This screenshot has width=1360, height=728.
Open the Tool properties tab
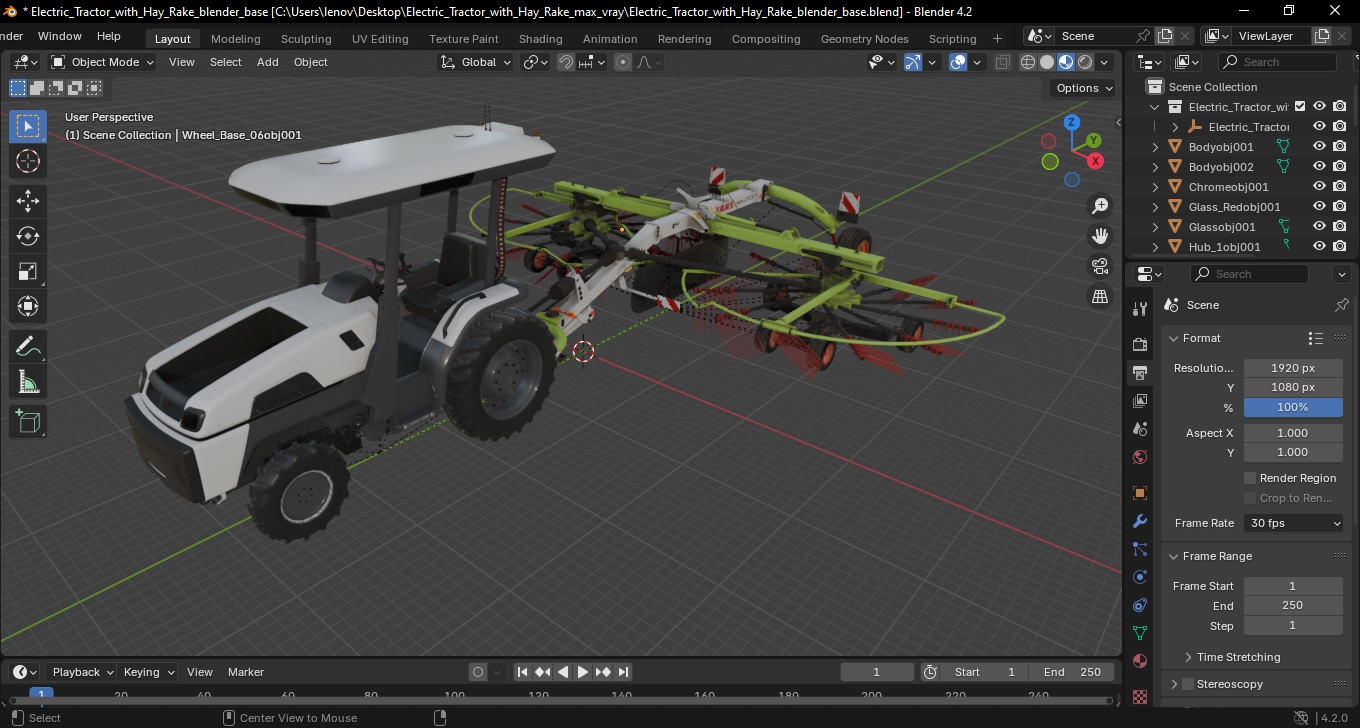[1139, 309]
